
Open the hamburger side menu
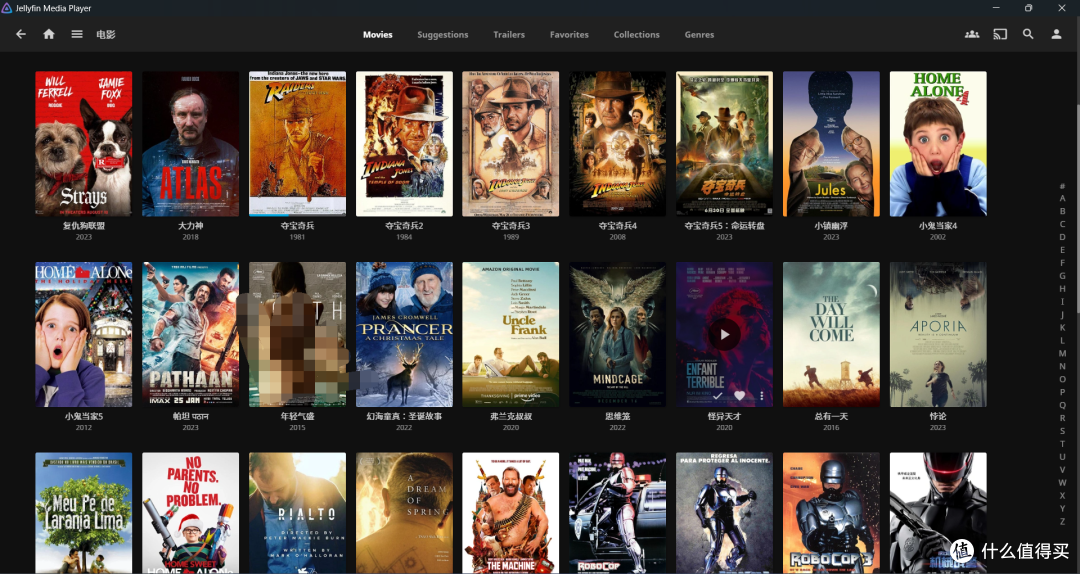click(77, 34)
